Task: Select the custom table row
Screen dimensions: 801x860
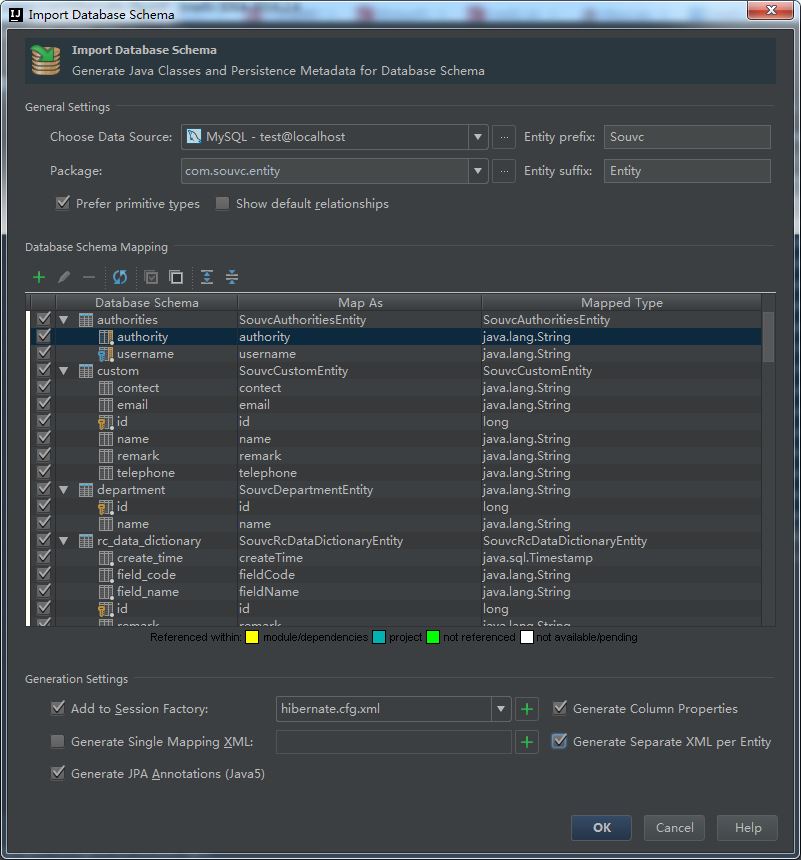Action: click(118, 371)
